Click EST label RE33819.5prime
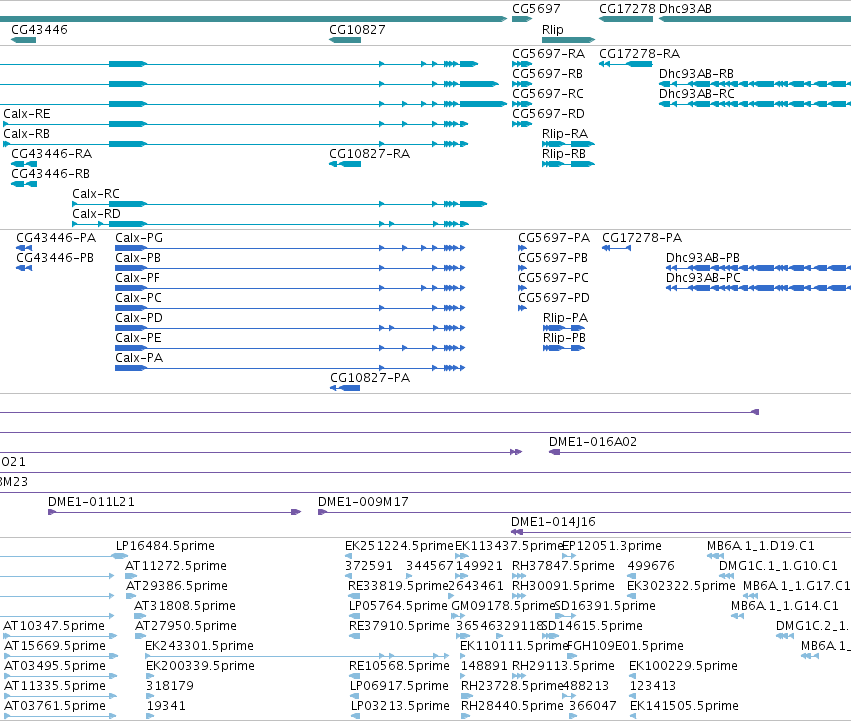 click(x=398, y=587)
